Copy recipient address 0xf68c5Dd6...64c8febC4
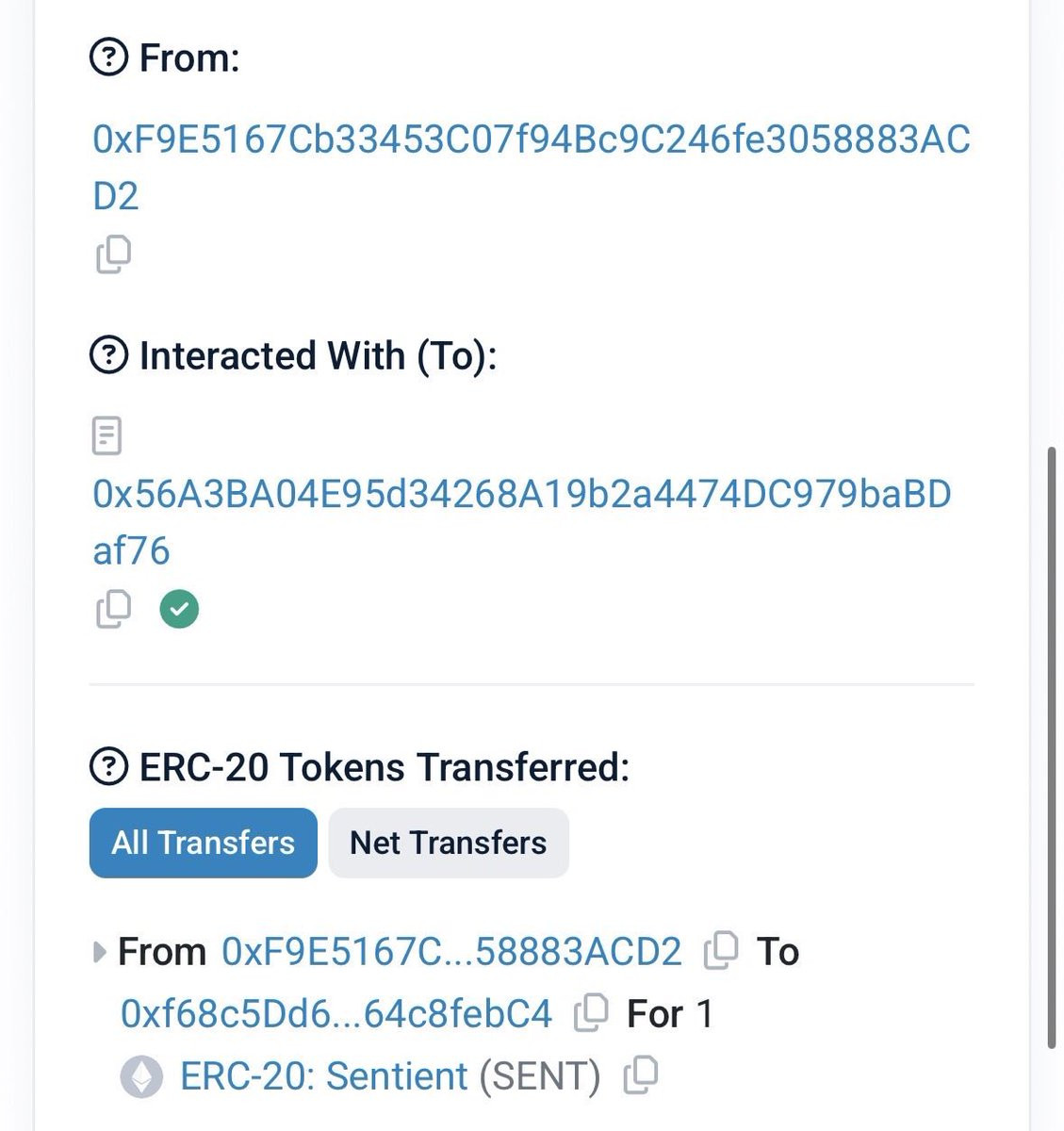The image size is (1064, 1131). (x=591, y=1013)
